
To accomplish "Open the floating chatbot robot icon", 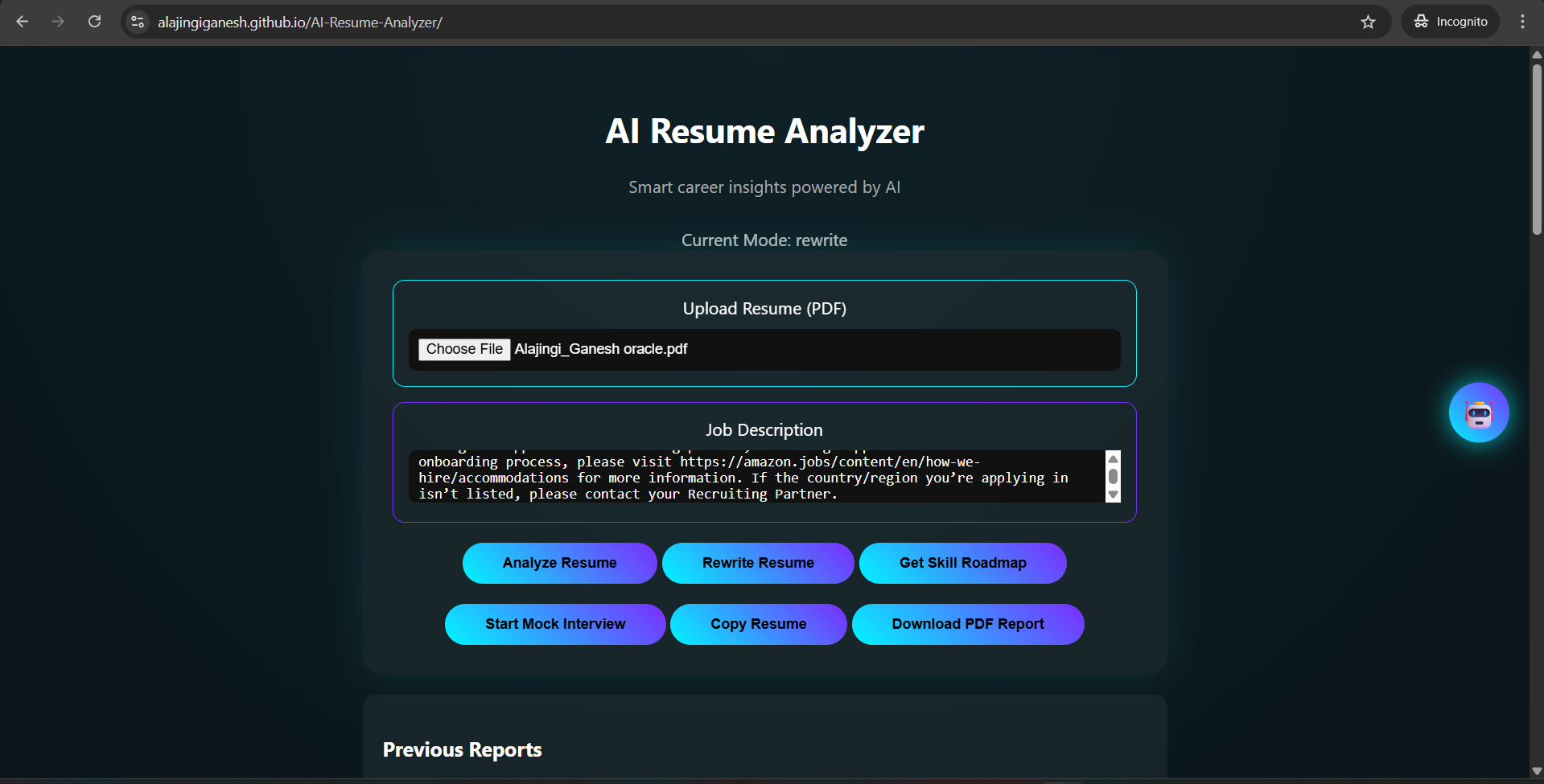I will (x=1478, y=413).
